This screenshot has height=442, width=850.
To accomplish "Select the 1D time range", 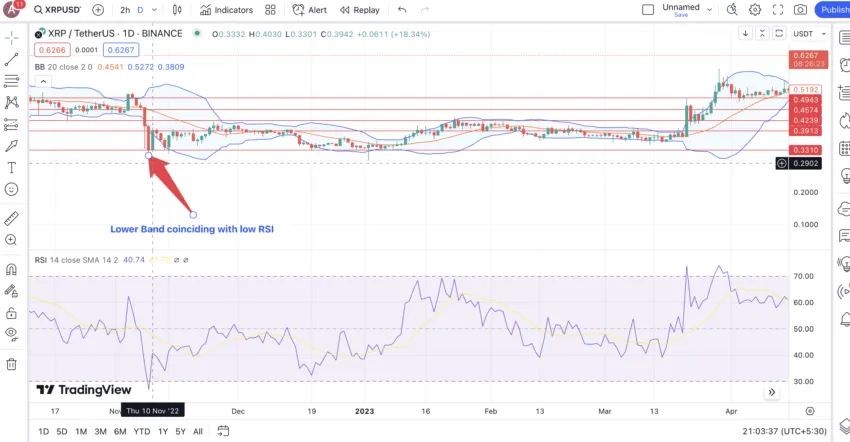I will tap(43, 432).
